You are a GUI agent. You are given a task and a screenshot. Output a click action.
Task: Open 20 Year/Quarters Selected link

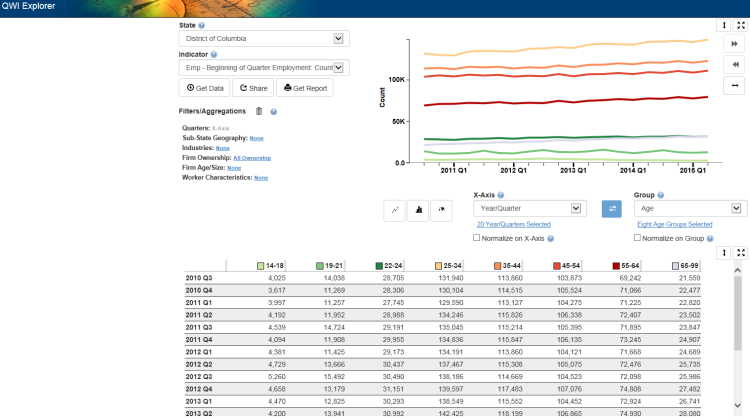(513, 225)
